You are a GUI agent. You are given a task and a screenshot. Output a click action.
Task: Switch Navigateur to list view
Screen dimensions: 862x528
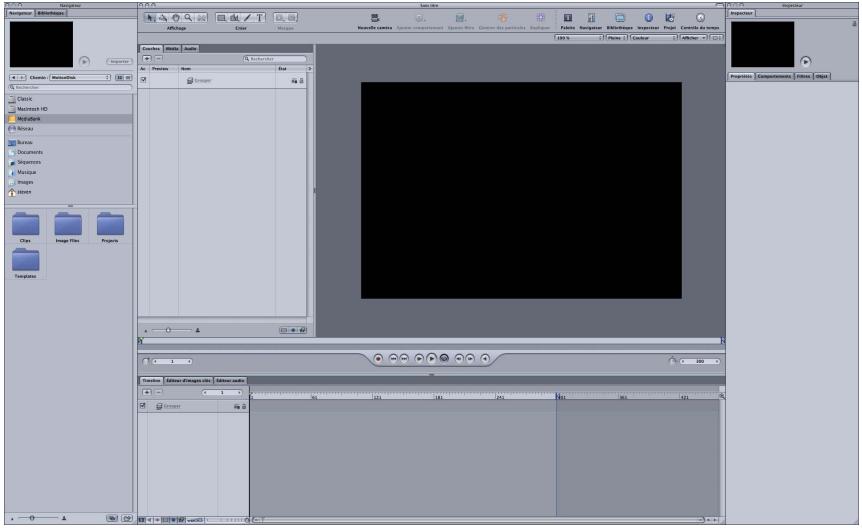[x=128, y=78]
